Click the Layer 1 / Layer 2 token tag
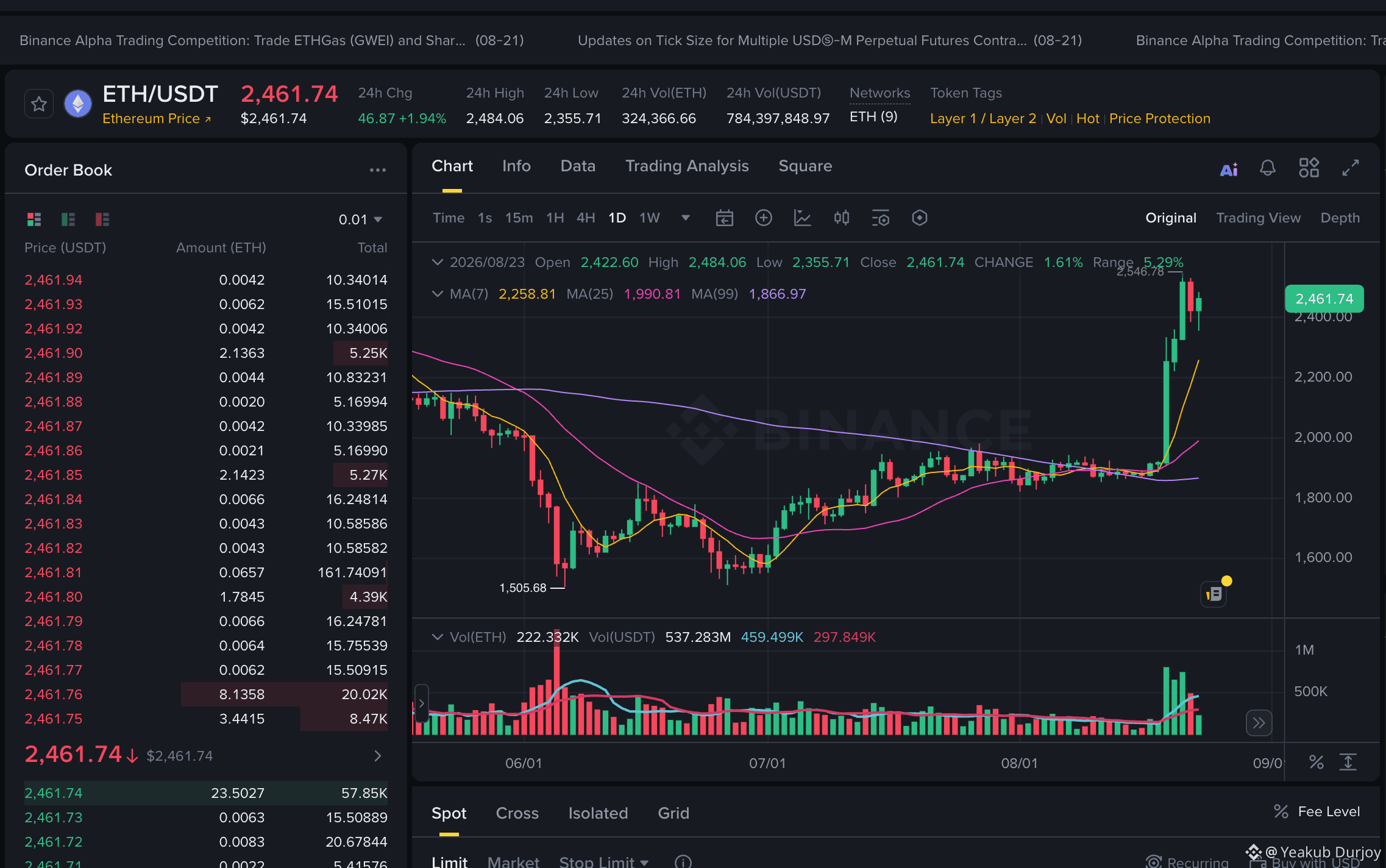The image size is (1386, 868). click(983, 118)
